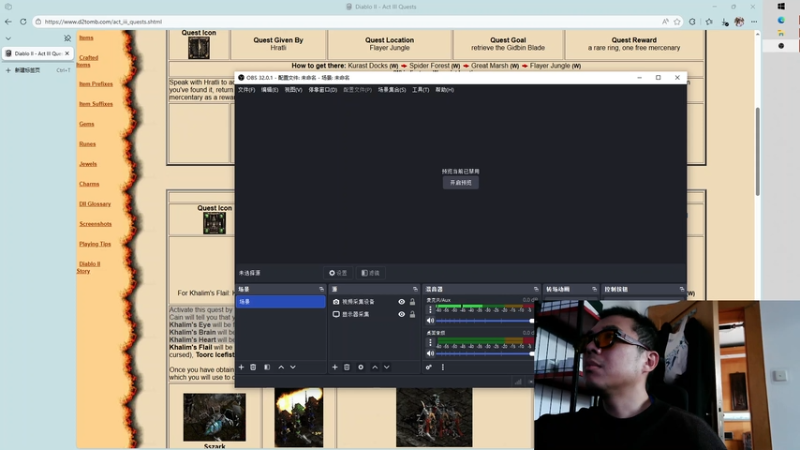
Task: Open the browser profile avatar
Action: coord(739,21)
